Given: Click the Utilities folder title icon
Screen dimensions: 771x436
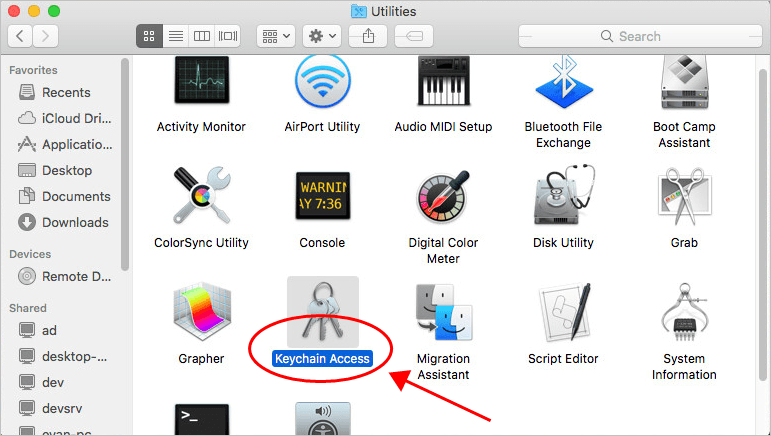Looking at the screenshot, I should 358,11.
